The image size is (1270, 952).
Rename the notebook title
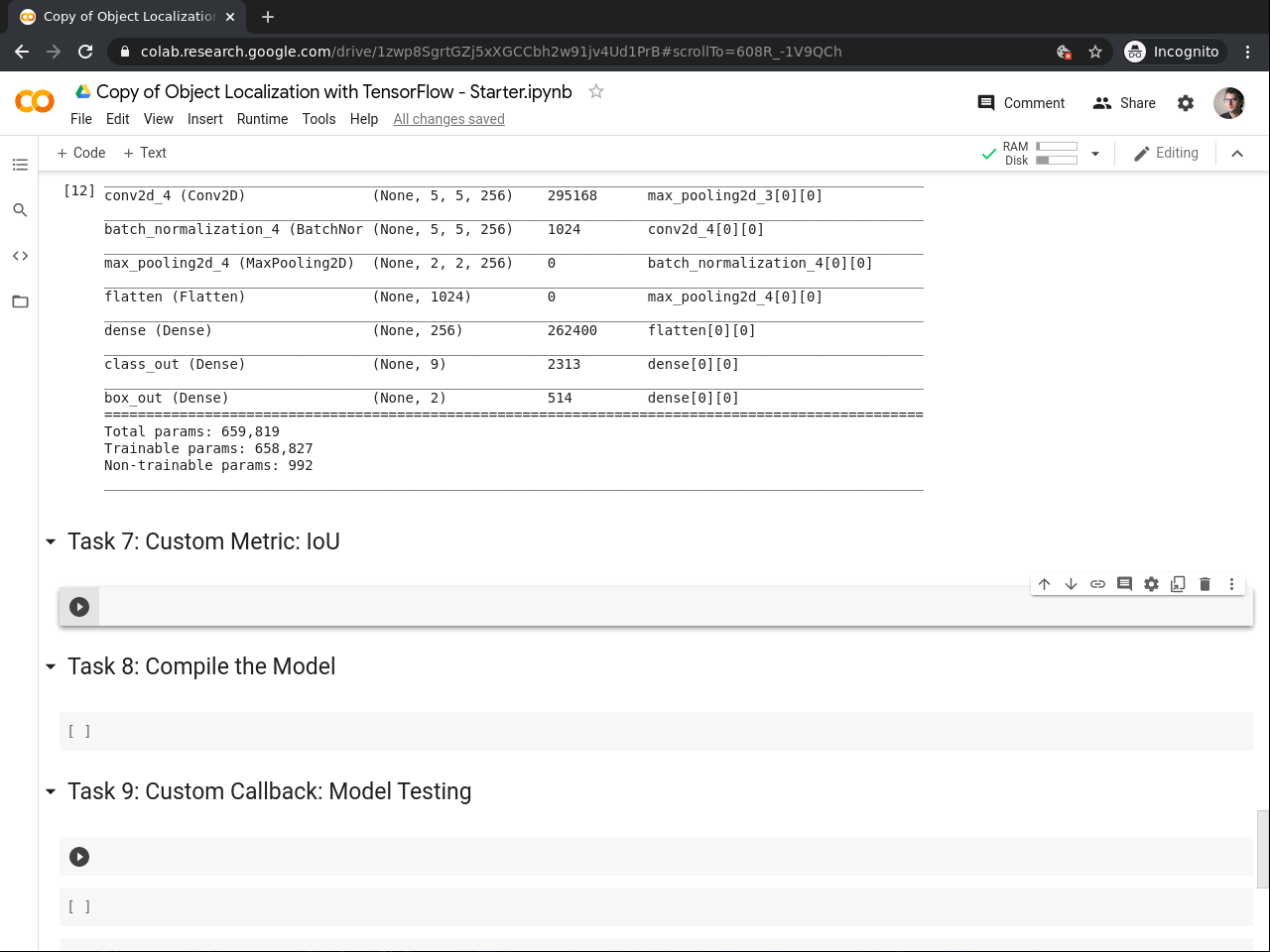334,91
